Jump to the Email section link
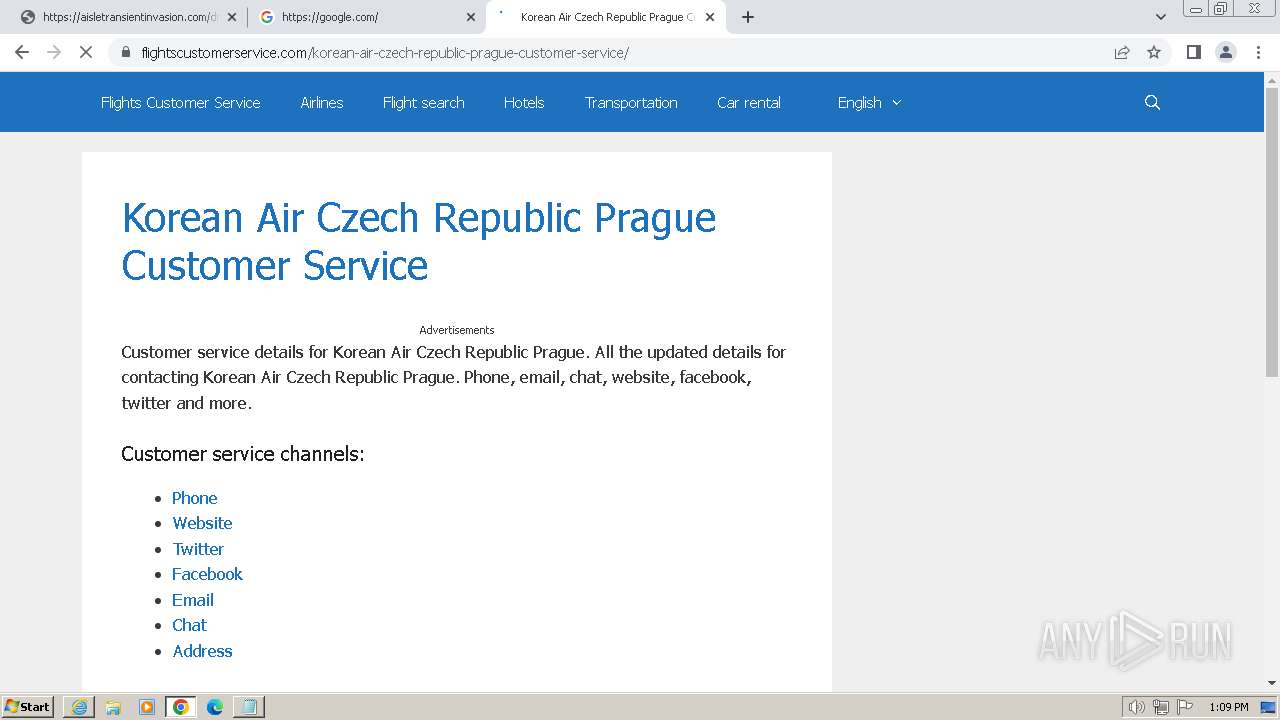 (x=193, y=600)
